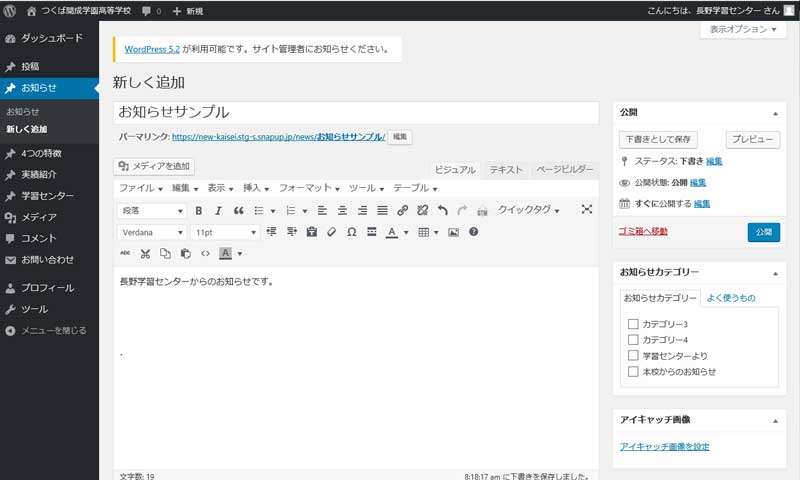Open the 挿入 editor menu

coord(256,188)
